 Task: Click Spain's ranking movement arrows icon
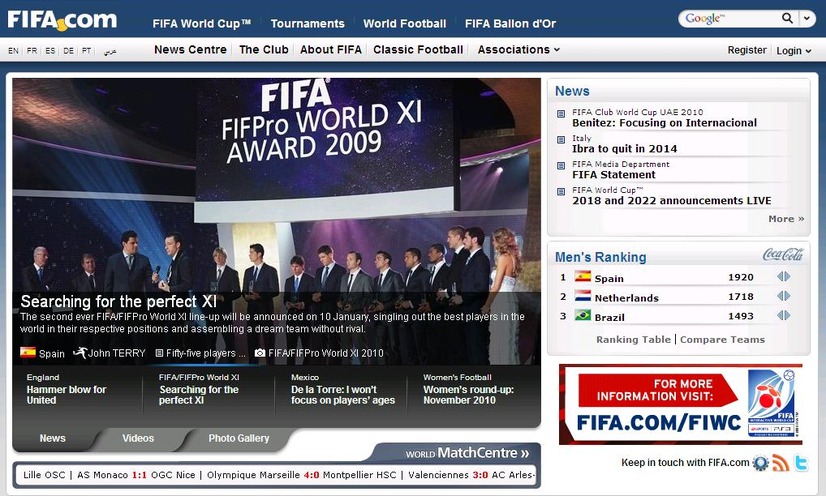coord(783,276)
